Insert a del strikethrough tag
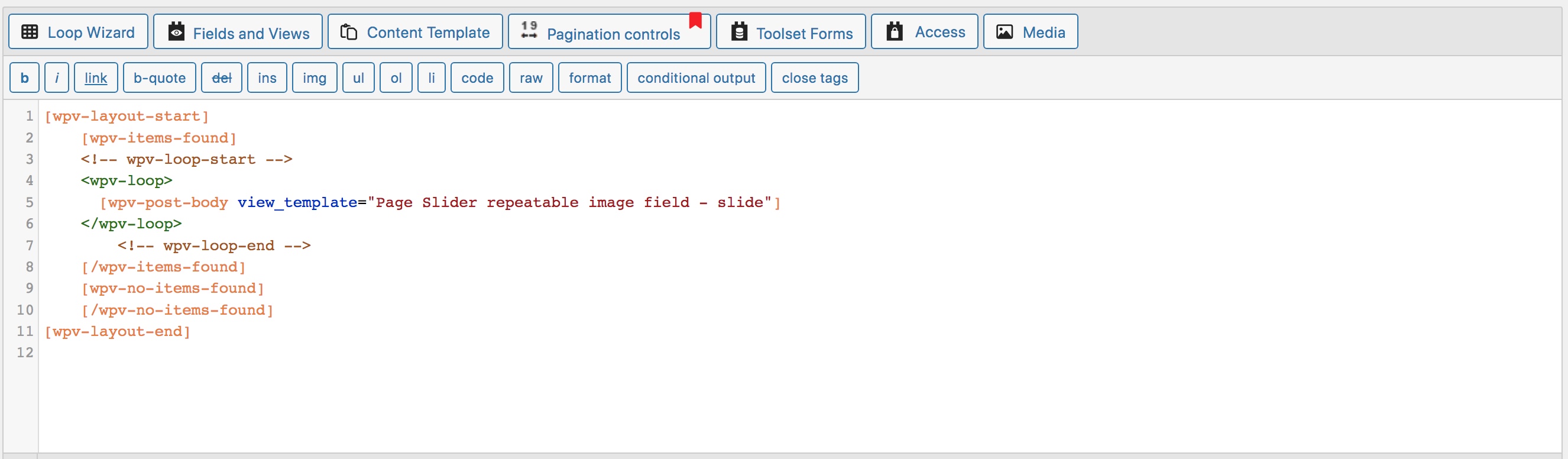 [222, 78]
